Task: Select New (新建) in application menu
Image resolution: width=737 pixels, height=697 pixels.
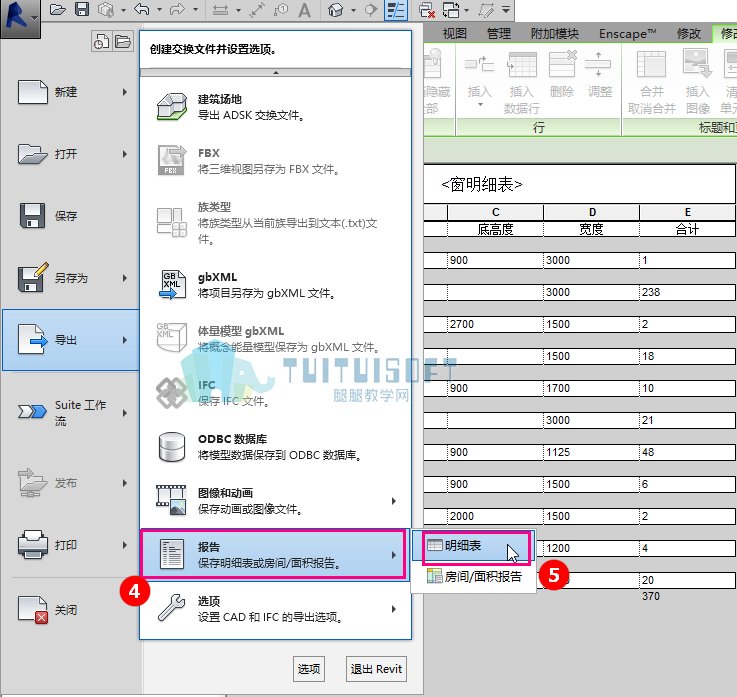Action: pyautogui.click(x=71, y=92)
